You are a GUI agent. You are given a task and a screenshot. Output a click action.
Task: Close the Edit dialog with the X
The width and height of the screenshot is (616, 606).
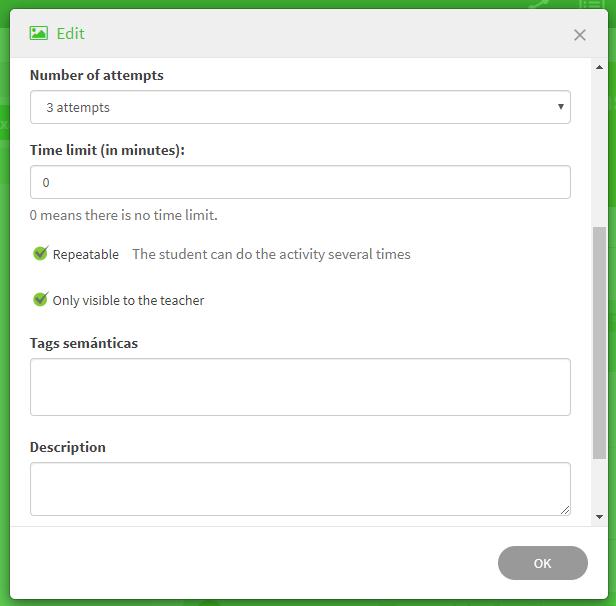579,35
